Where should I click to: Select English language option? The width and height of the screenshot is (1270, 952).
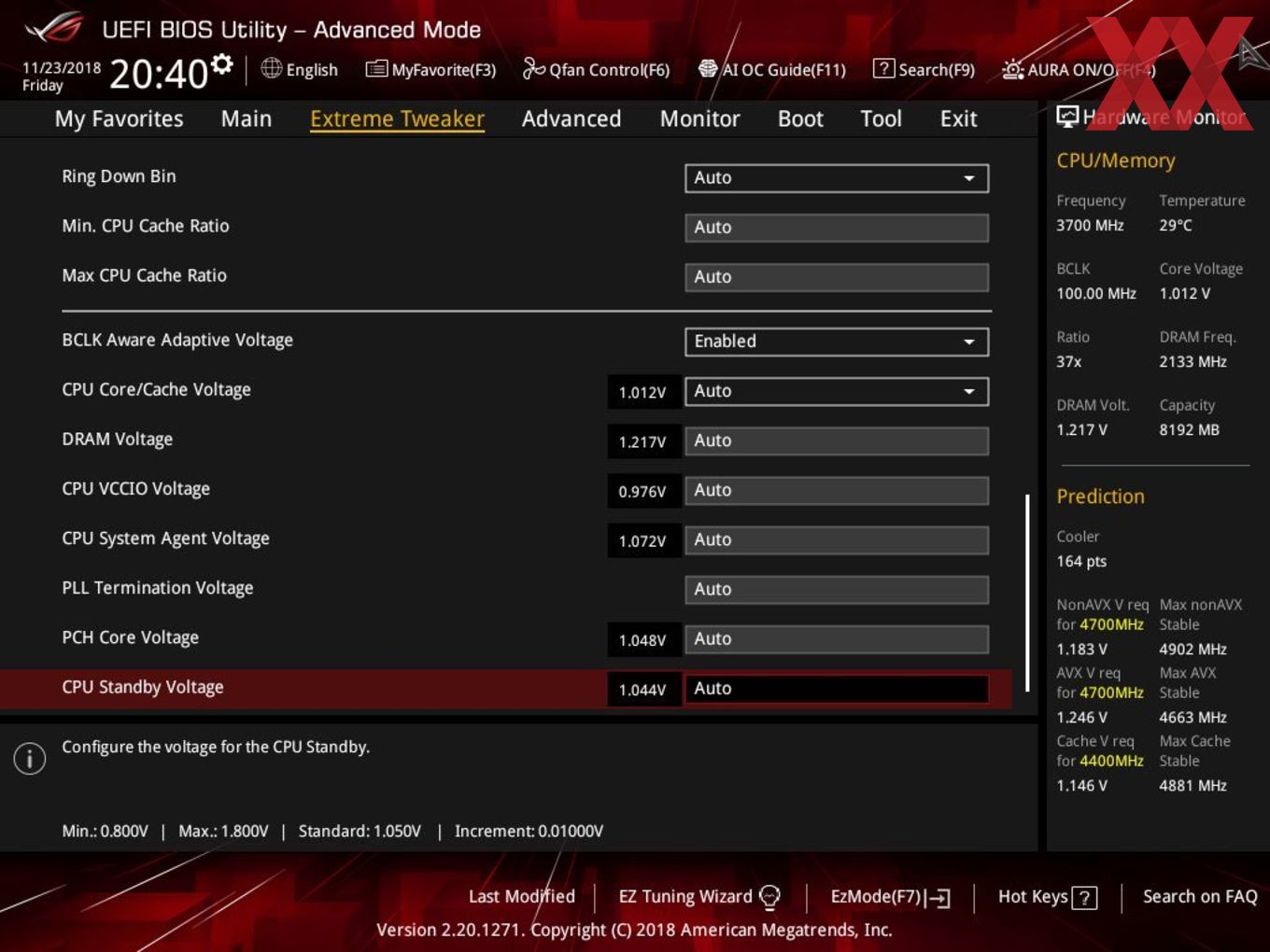[312, 70]
